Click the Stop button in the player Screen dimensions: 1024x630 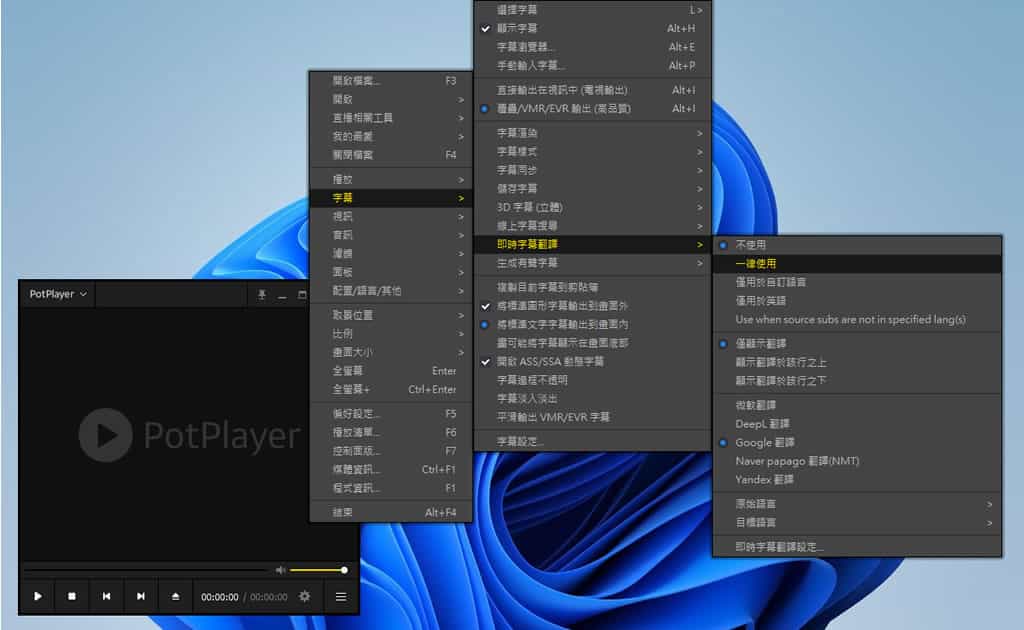pyautogui.click(x=72, y=596)
